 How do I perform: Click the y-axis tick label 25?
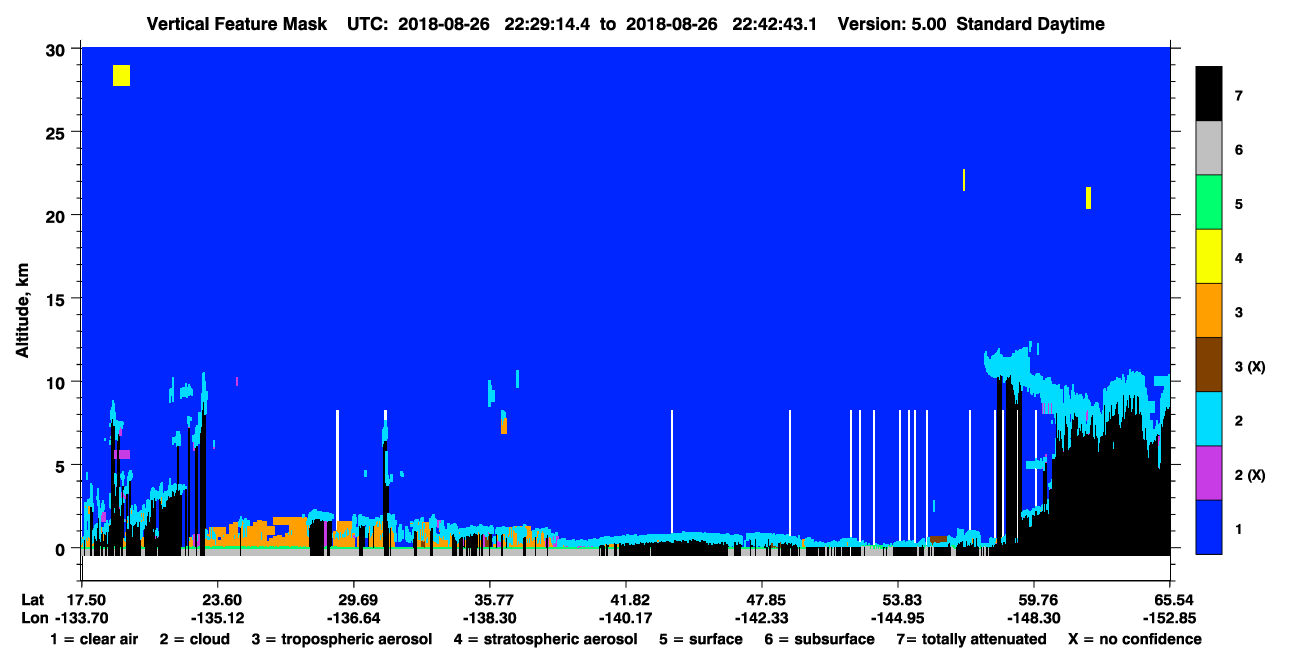coord(56,132)
